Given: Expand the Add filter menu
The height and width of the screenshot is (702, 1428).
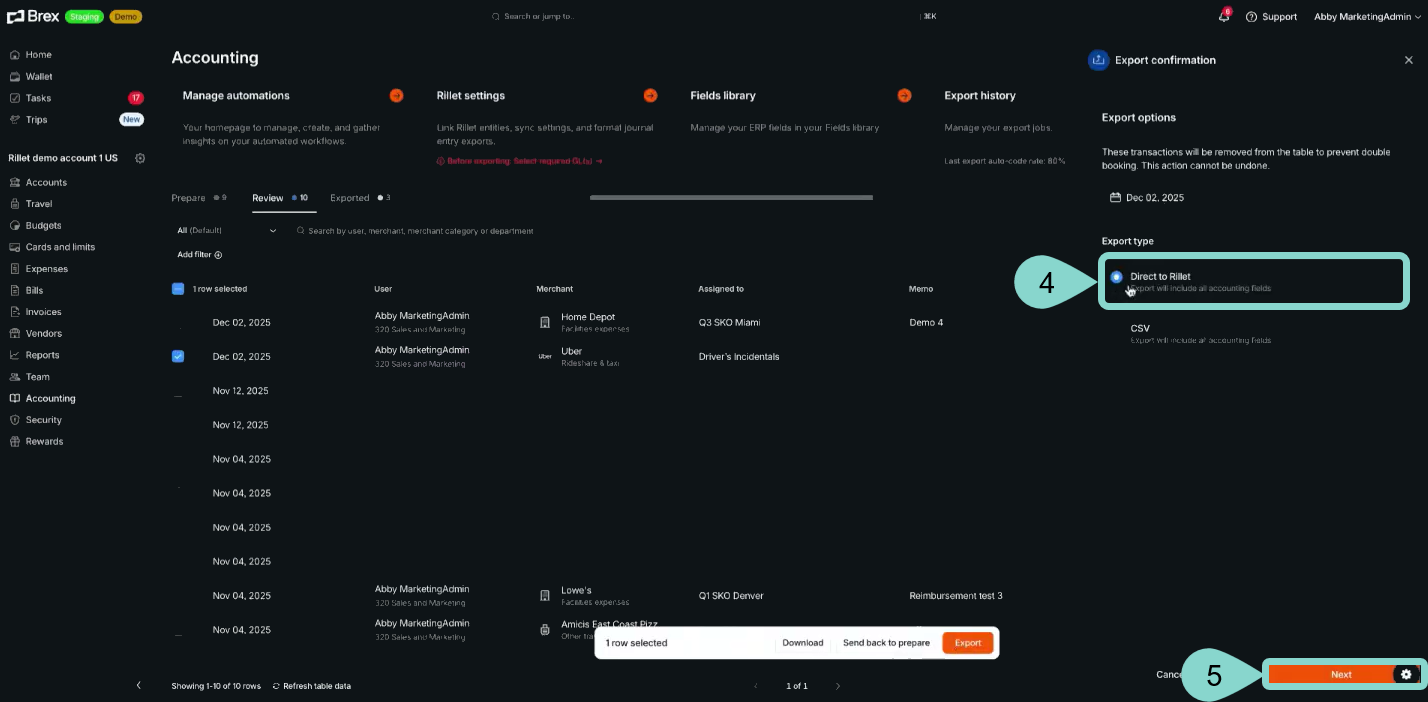Looking at the screenshot, I should pyautogui.click(x=199, y=255).
